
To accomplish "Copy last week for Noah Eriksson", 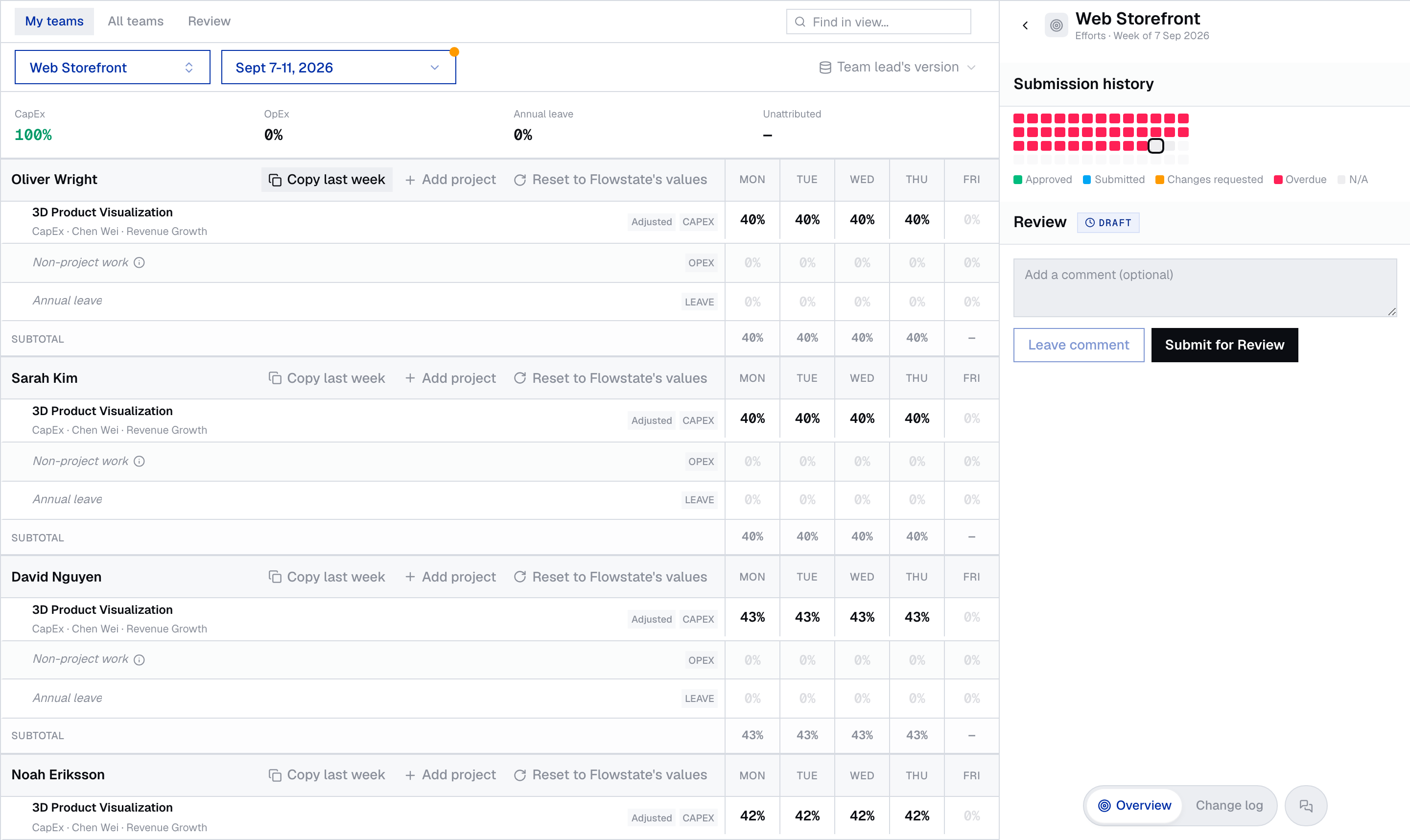I will (327, 775).
